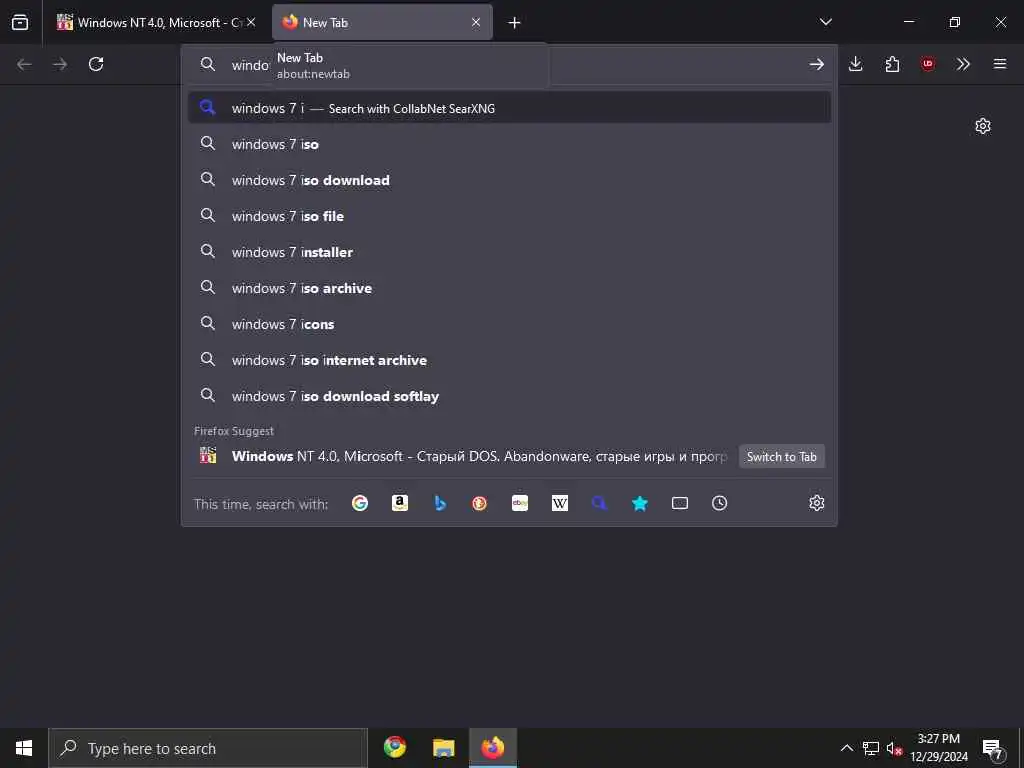Open File Explorer from the taskbar
Screen dimensions: 1024x768
point(443,748)
